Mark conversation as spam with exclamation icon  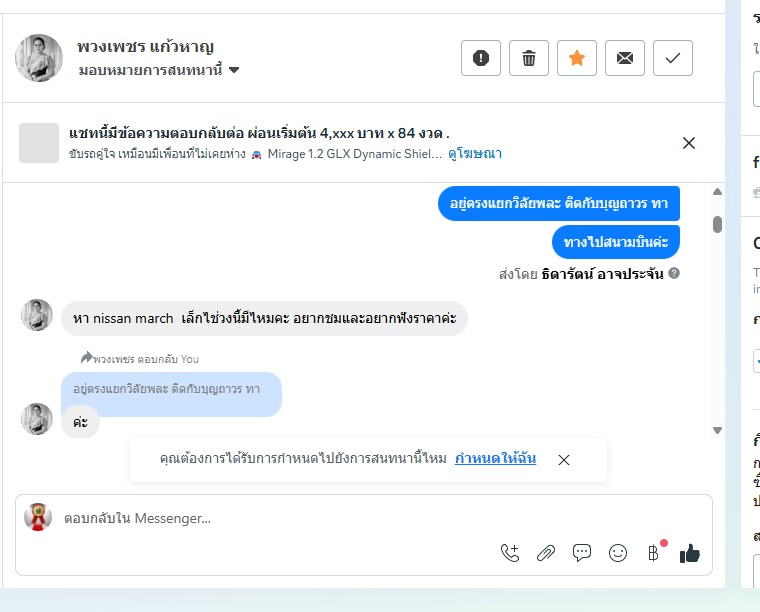(x=481, y=58)
